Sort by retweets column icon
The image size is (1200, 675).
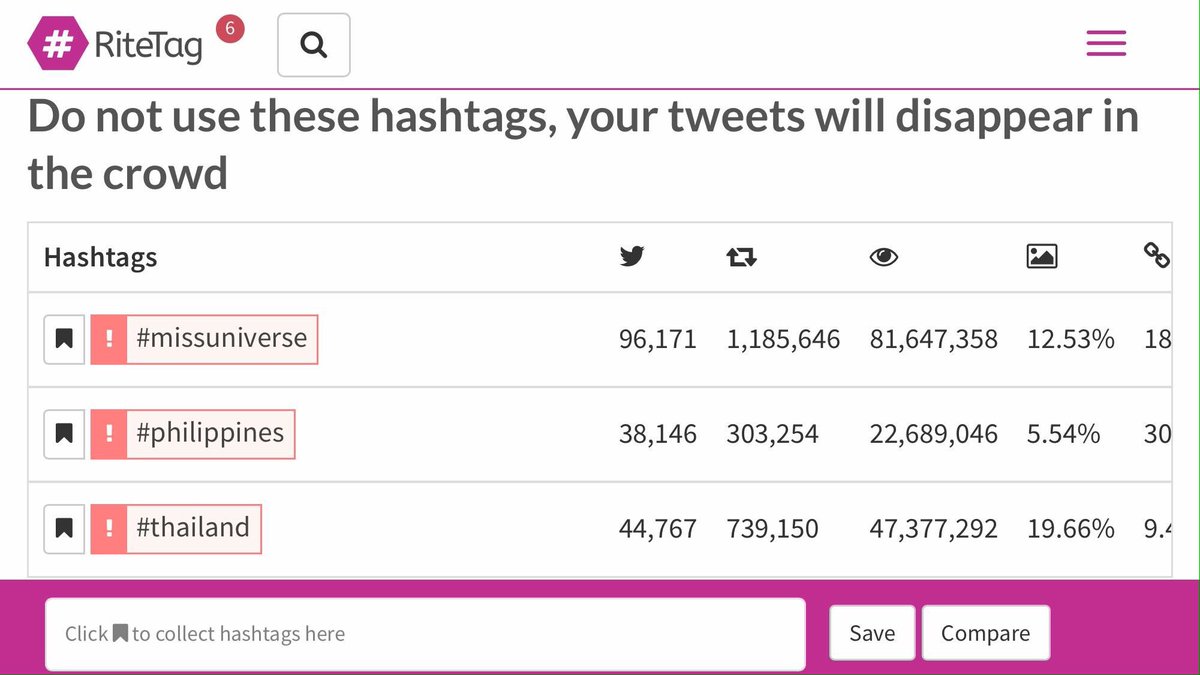point(741,258)
